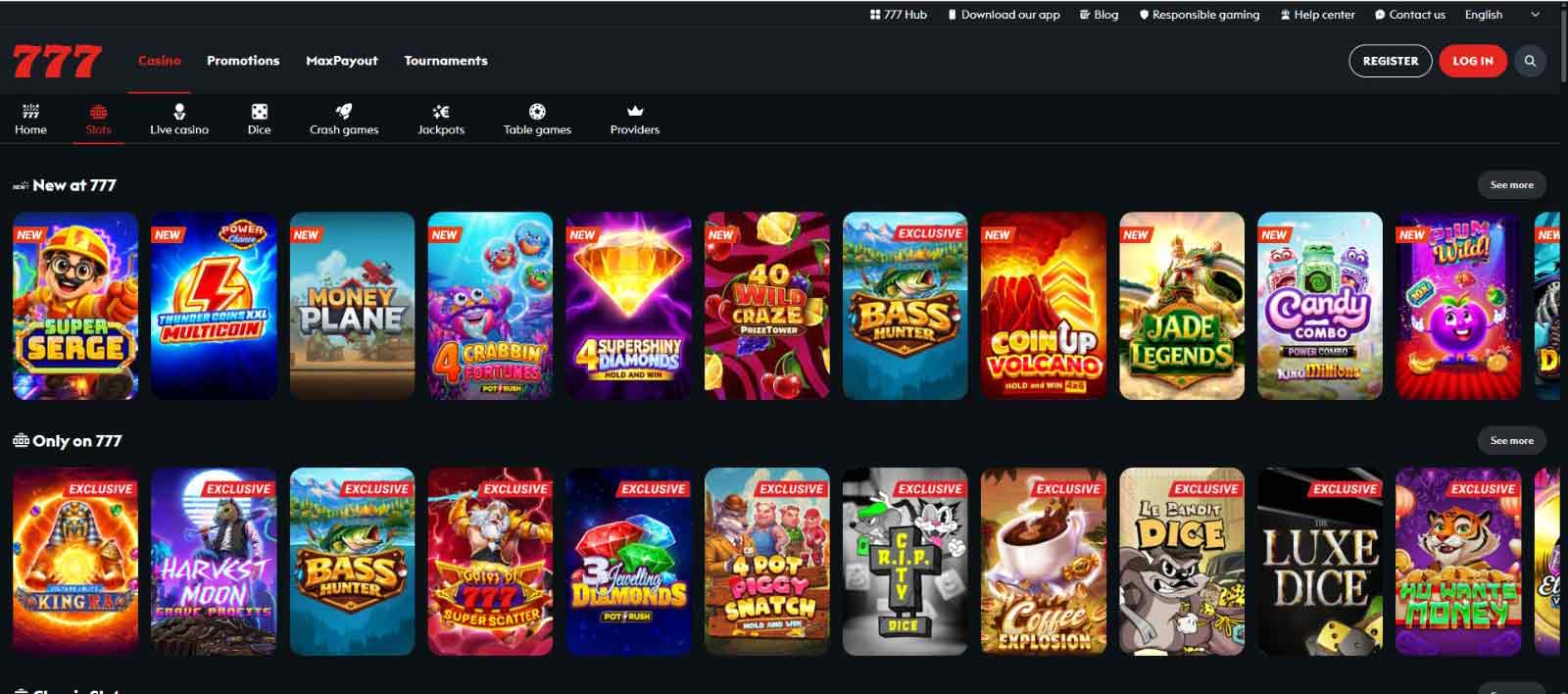Screen dimensions: 1568x694
Task: Open the R.I.P. City Dice game
Action: click(x=906, y=562)
